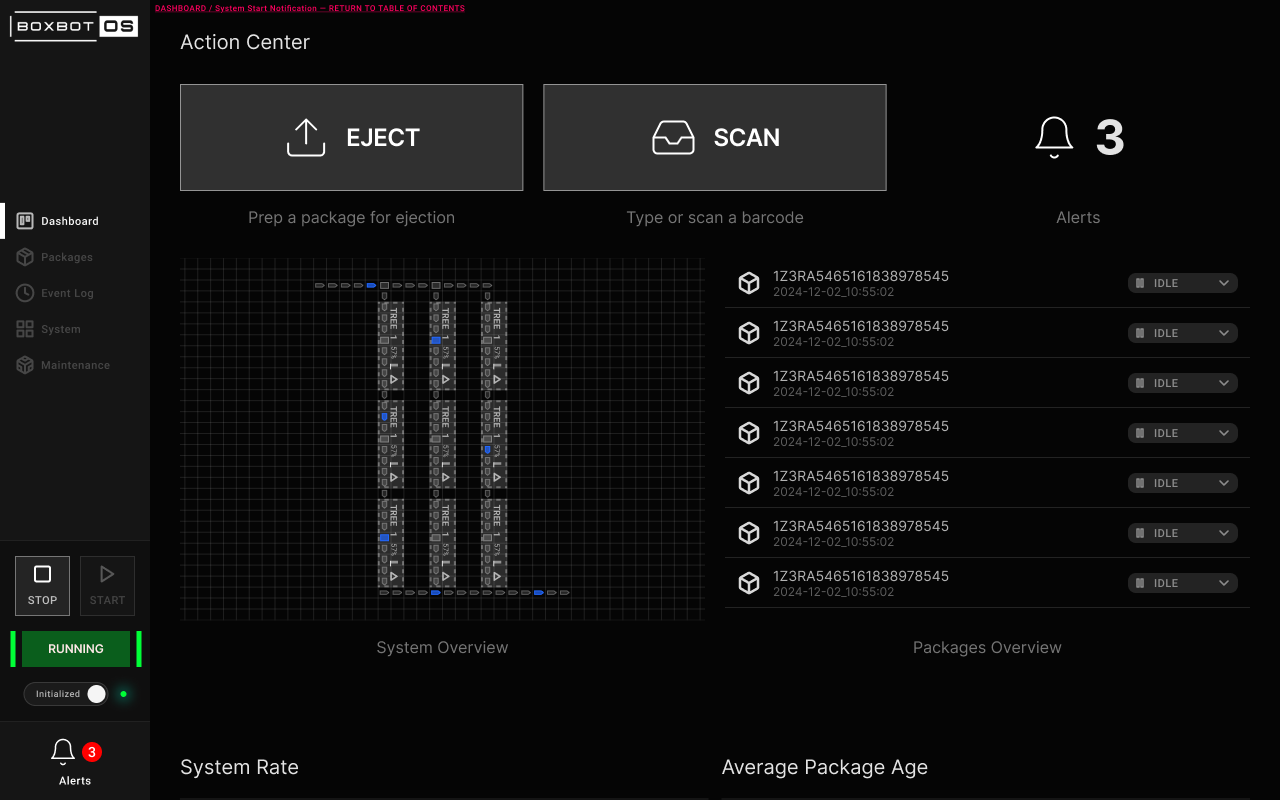Click the first package's box icon
The image size is (1280, 800).
click(749, 283)
